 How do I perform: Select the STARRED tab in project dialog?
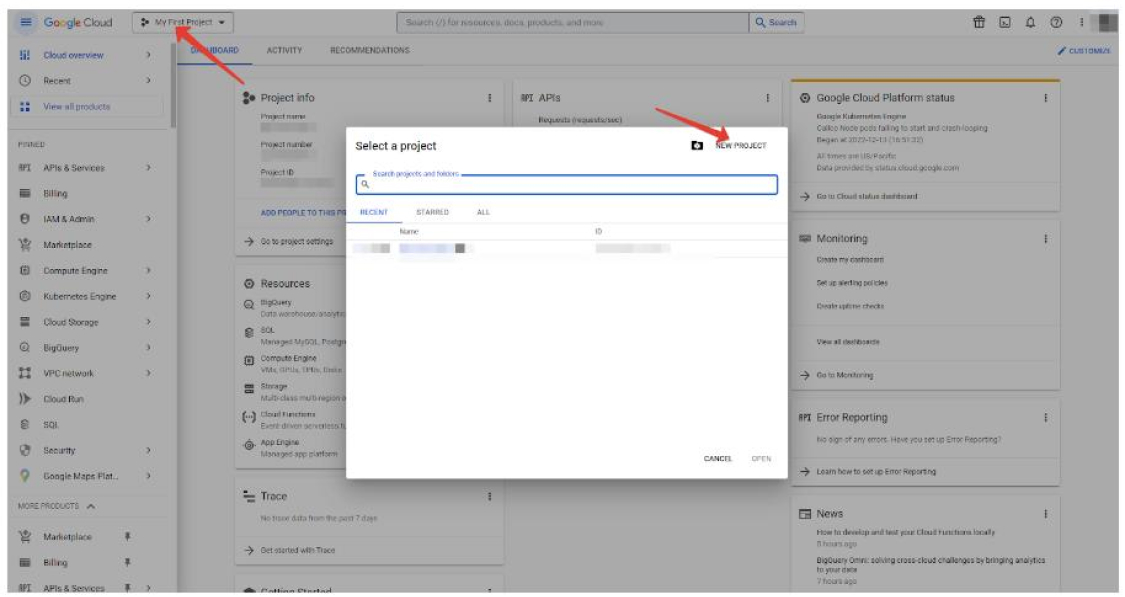pyautogui.click(x=433, y=212)
